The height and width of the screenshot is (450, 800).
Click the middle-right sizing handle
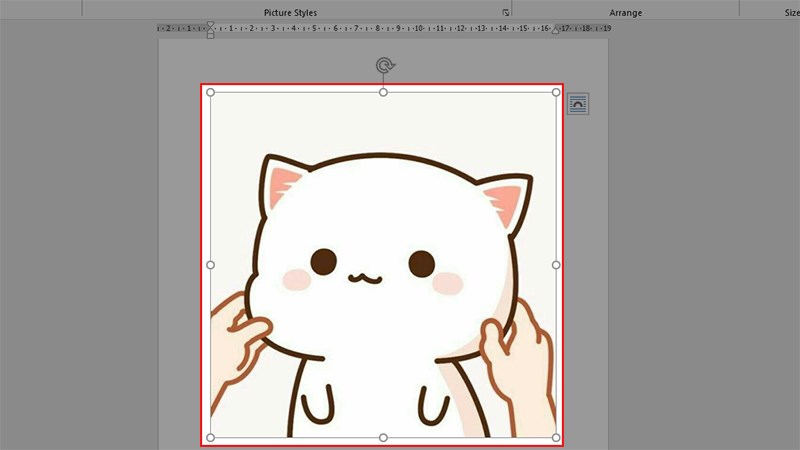click(556, 265)
